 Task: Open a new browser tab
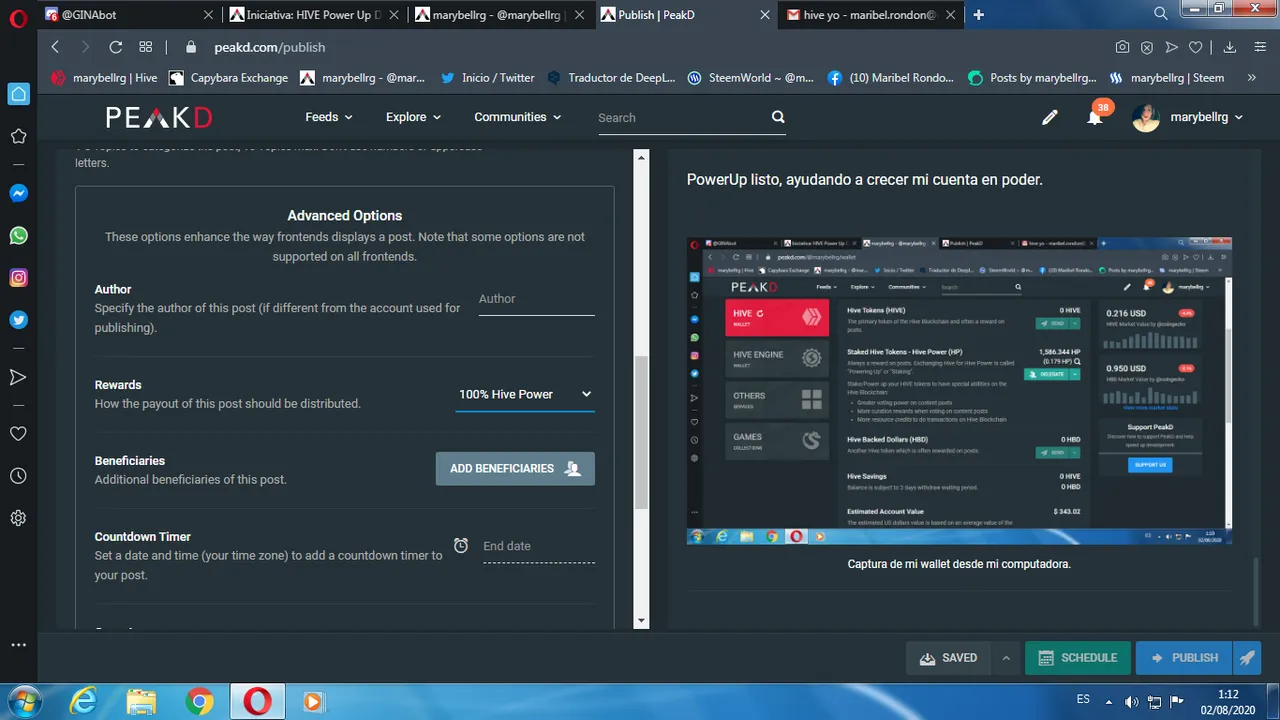pyautogui.click(x=978, y=15)
